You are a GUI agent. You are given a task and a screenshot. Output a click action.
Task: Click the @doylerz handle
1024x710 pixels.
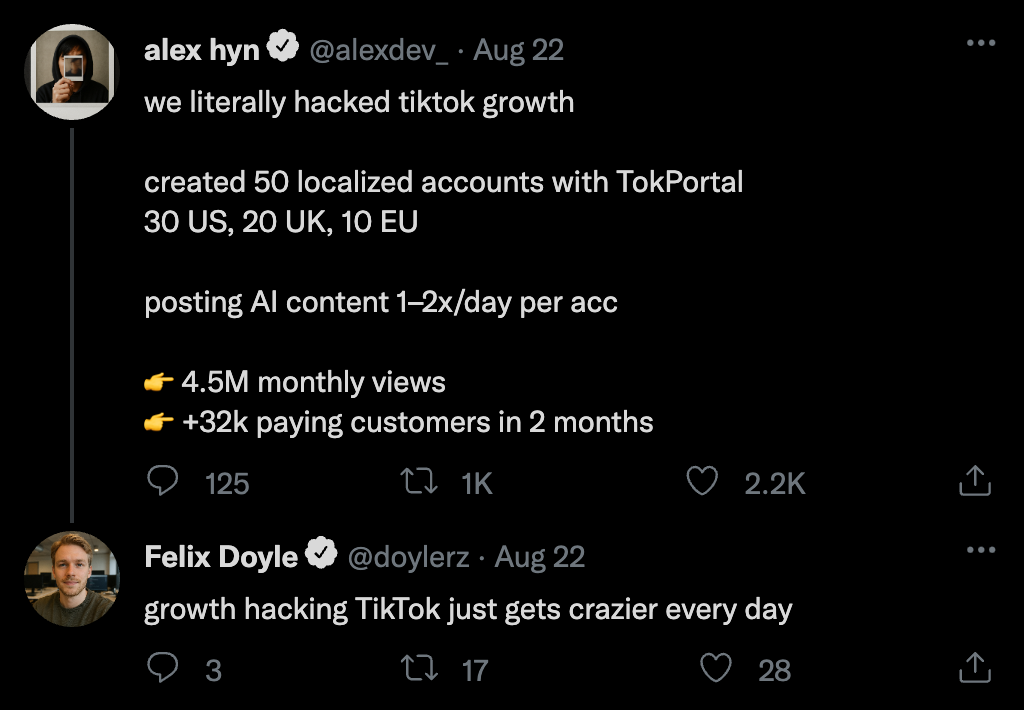click(408, 556)
